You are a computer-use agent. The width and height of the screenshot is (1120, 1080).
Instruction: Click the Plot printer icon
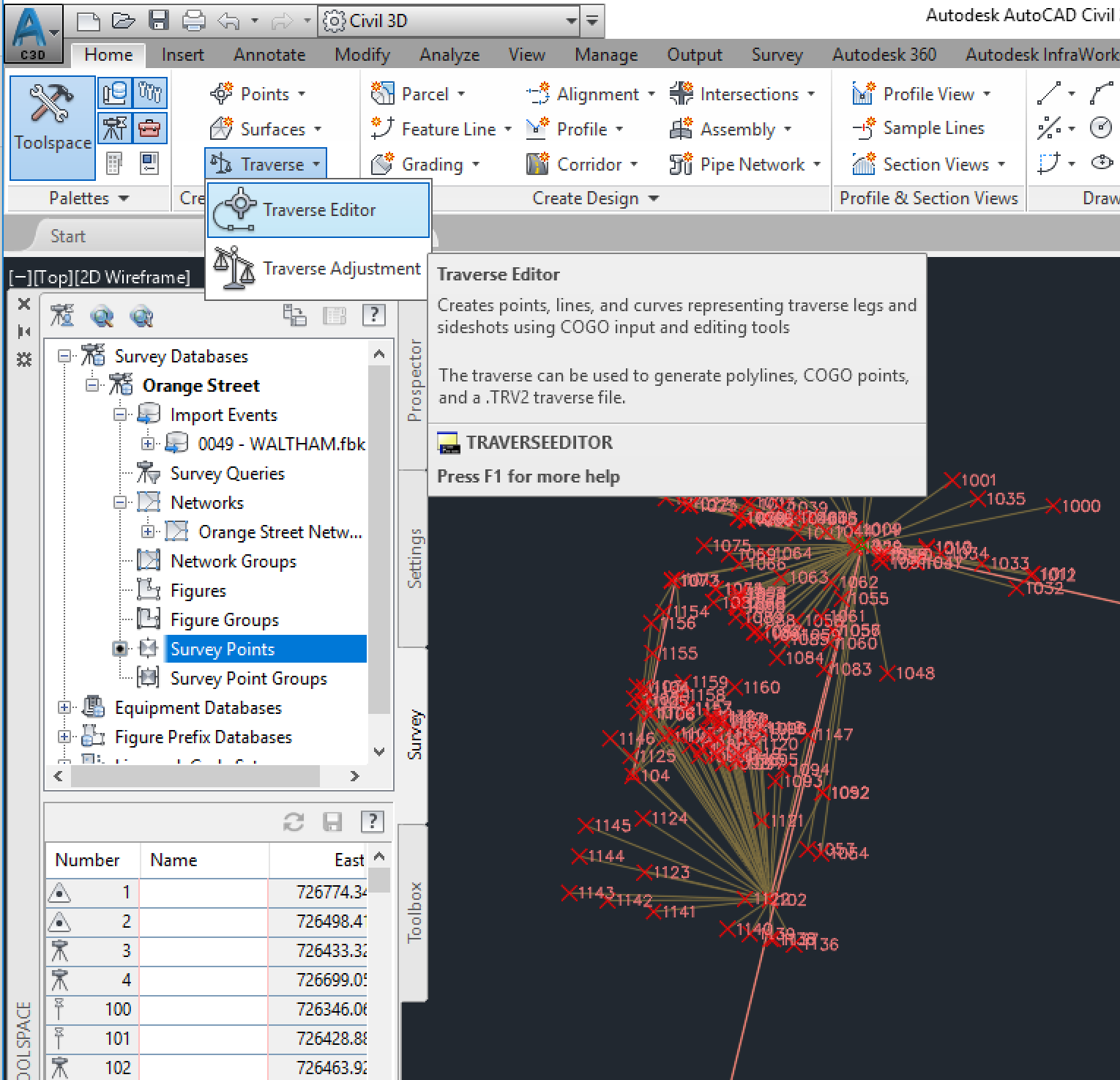193,21
